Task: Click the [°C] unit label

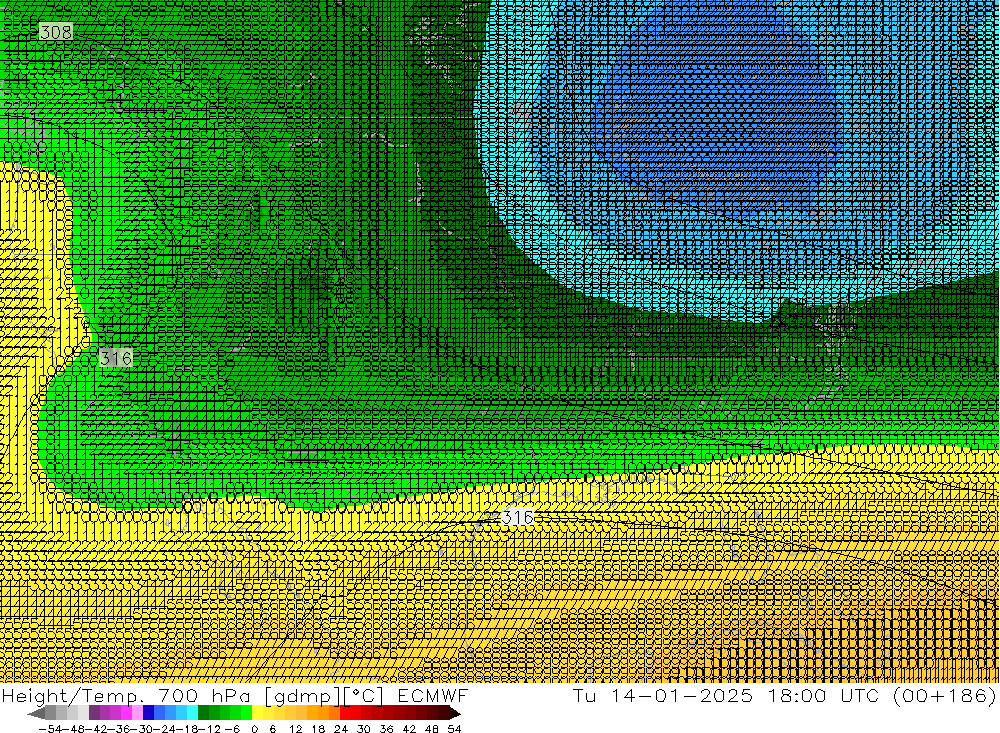Action: pyautogui.click(x=364, y=696)
